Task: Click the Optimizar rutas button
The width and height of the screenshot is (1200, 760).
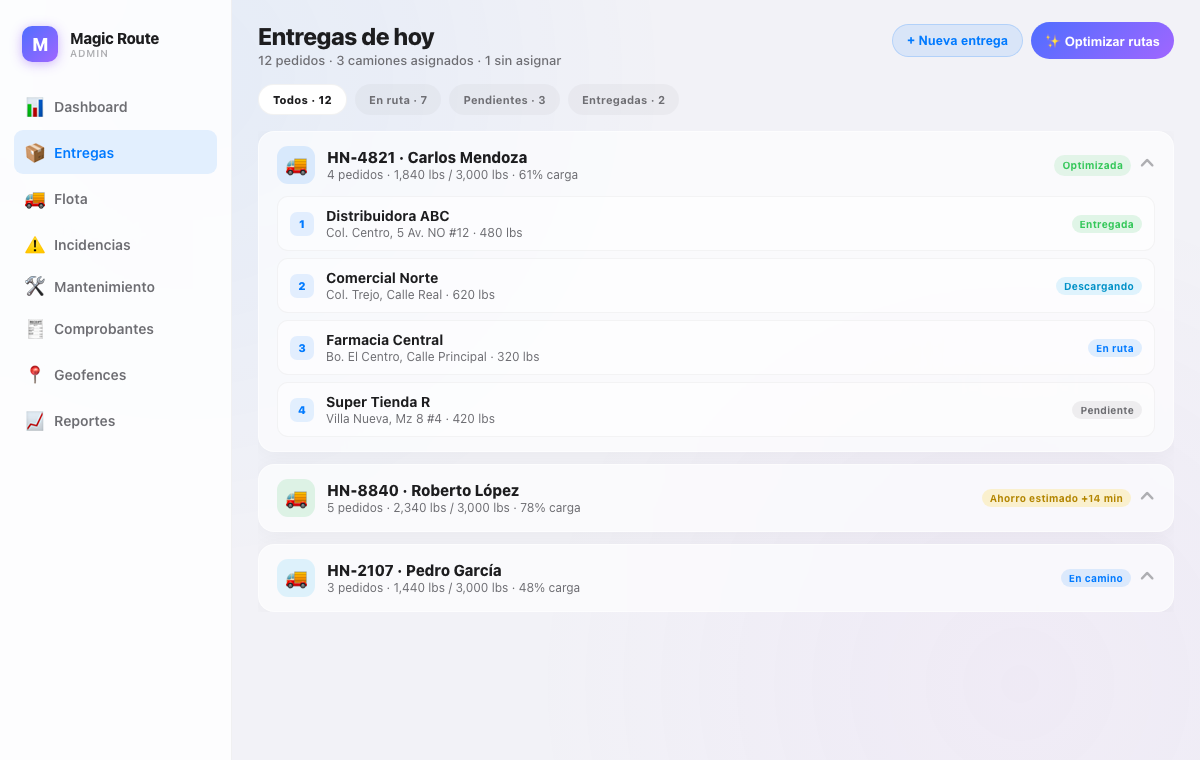Action: (1102, 41)
